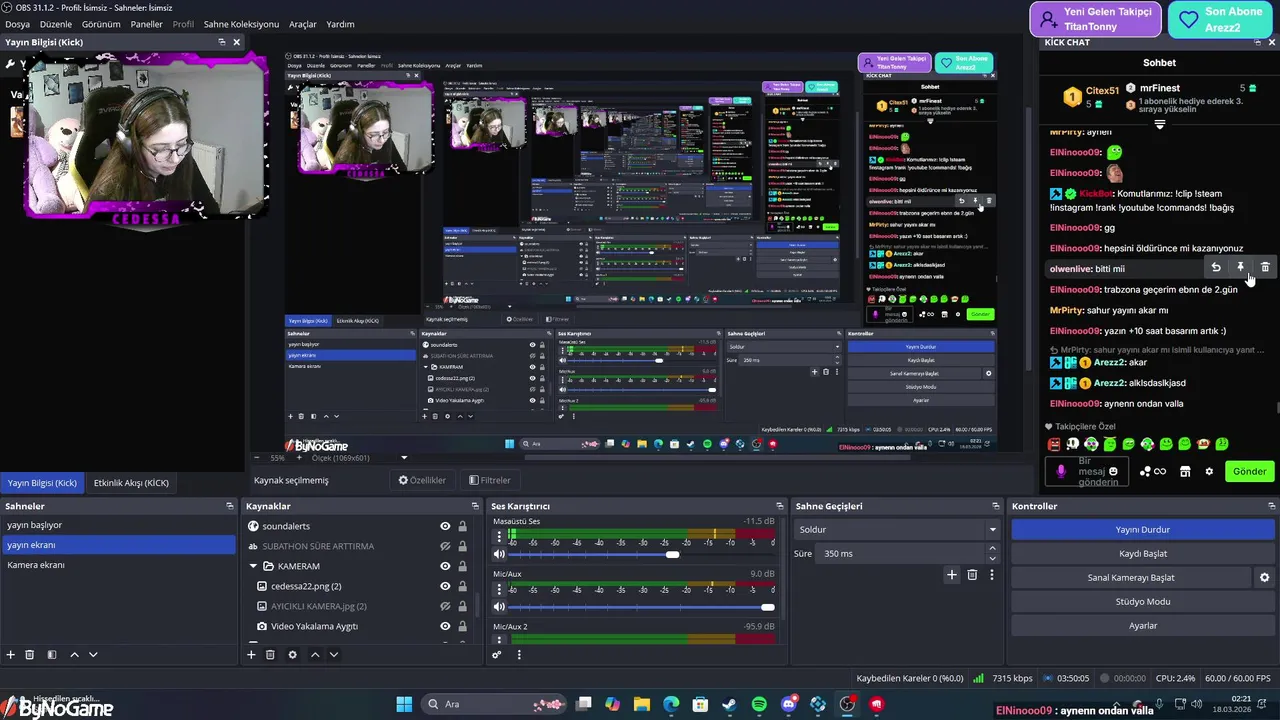The width and height of the screenshot is (1280, 720).
Task: Delete the current scene transition
Action: coord(972,575)
